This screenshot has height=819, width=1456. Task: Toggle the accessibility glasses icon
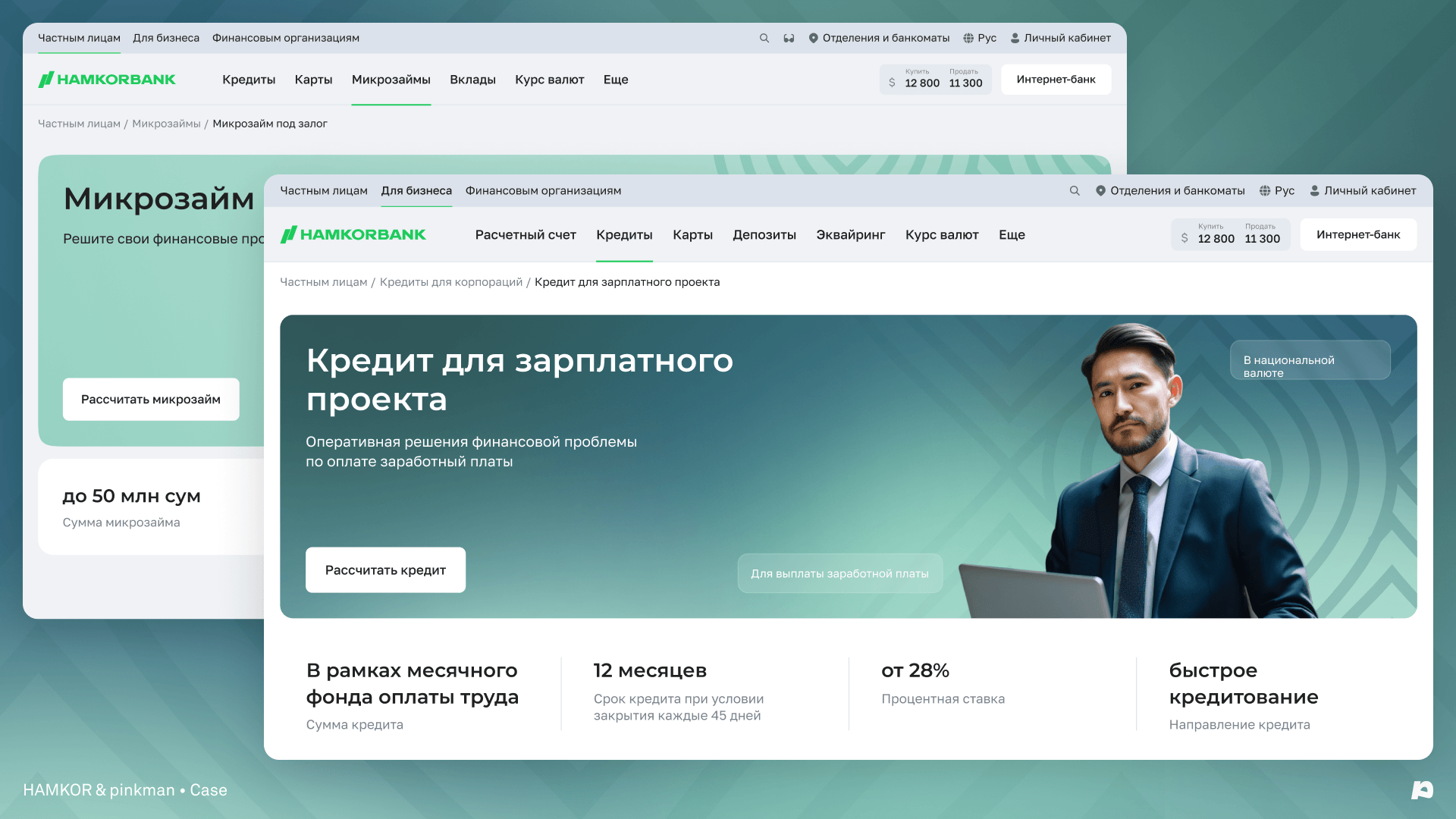(x=789, y=38)
